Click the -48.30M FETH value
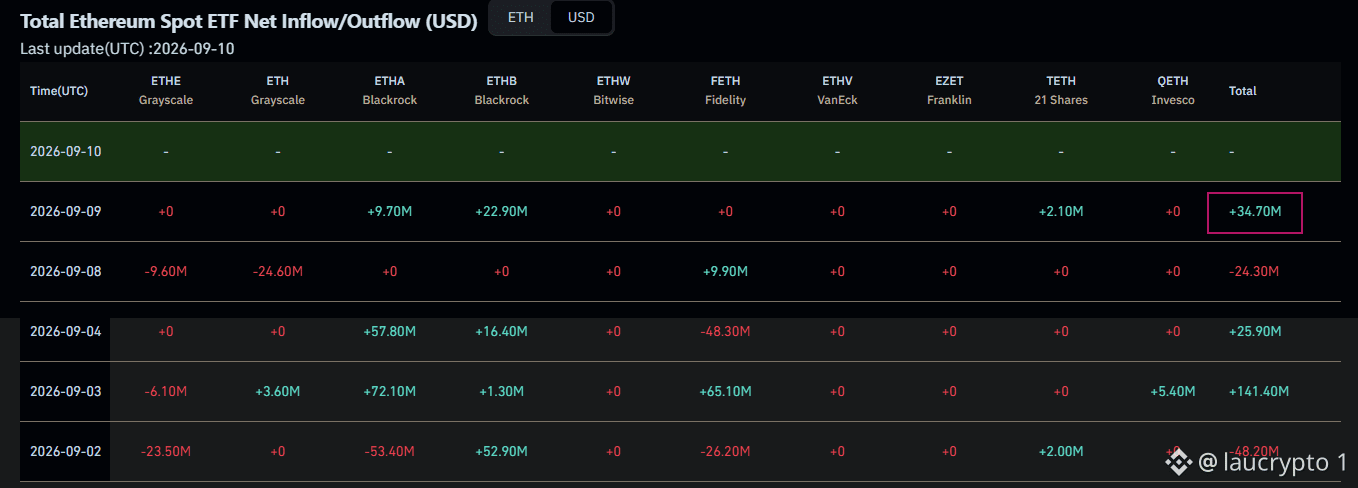Viewport: 1358px width, 488px height. coord(725,331)
